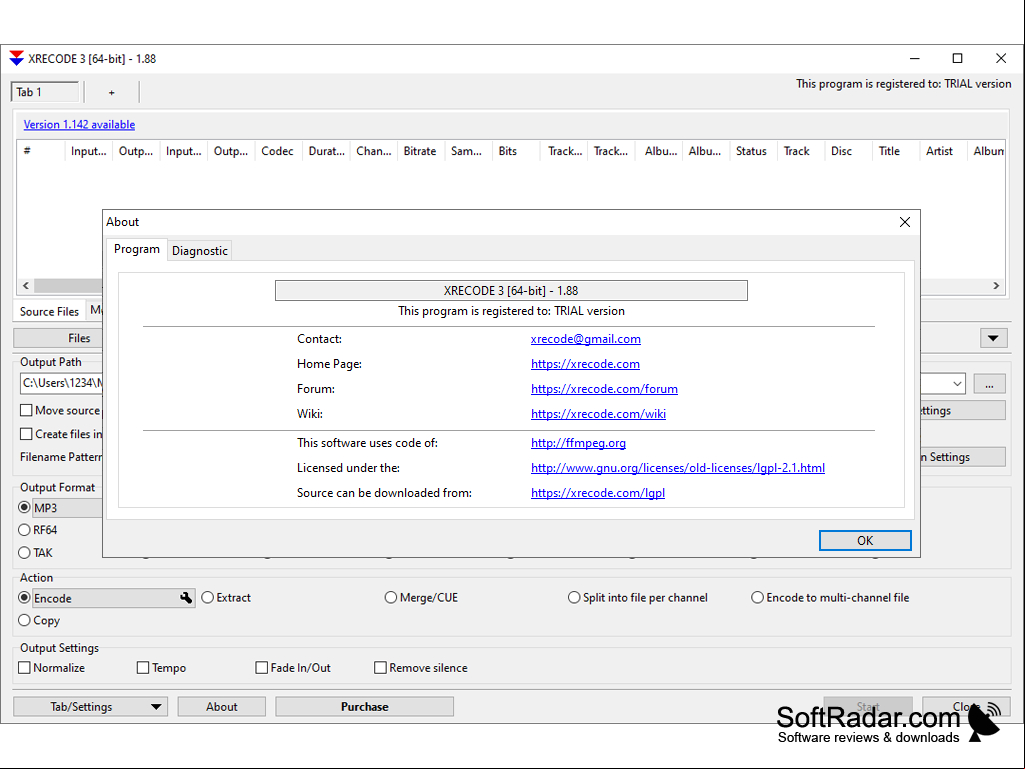
Task: Select the Merge/CUE action radio button
Action: pos(391,598)
